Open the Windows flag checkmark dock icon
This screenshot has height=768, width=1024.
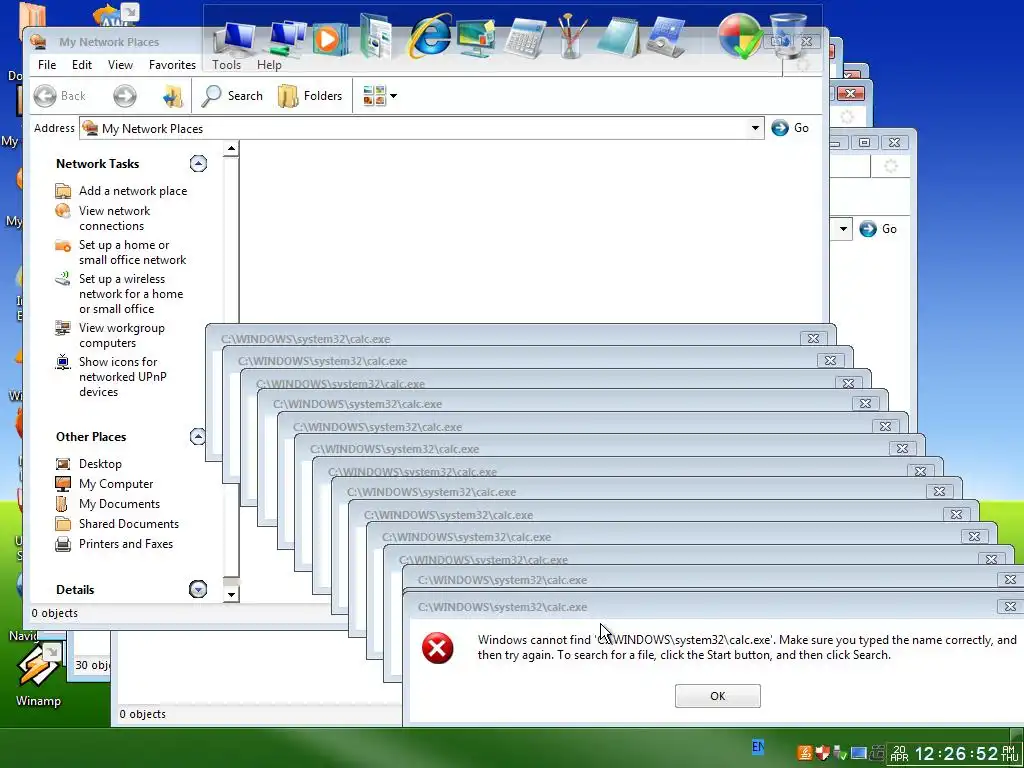coord(741,36)
